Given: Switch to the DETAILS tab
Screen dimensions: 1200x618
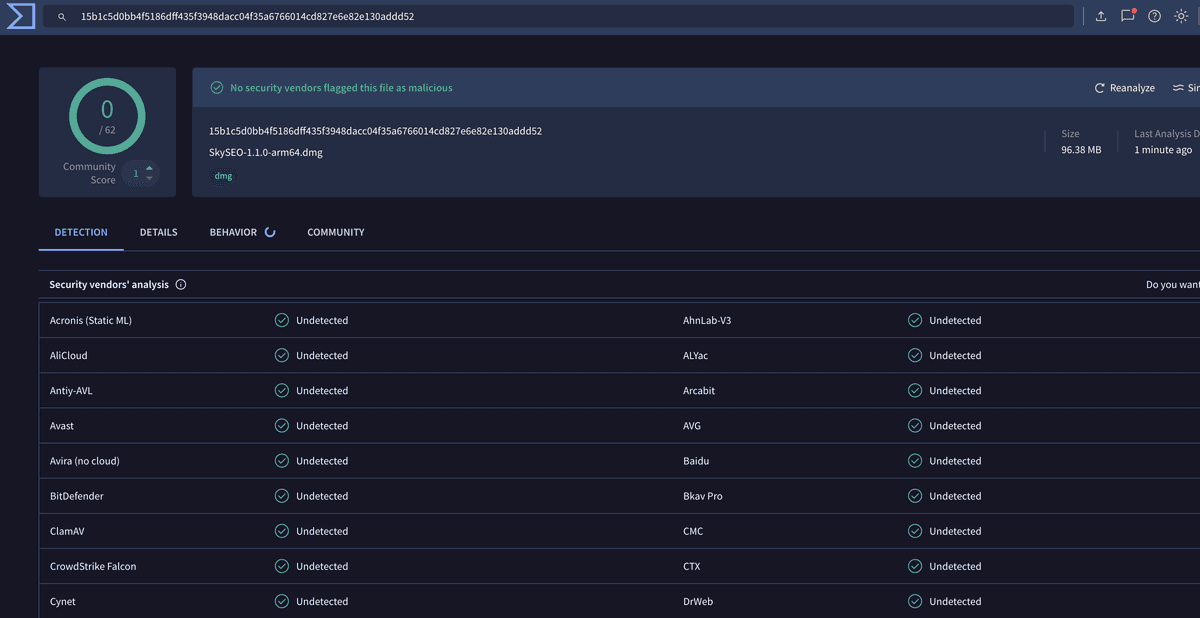Looking at the screenshot, I should click(158, 232).
